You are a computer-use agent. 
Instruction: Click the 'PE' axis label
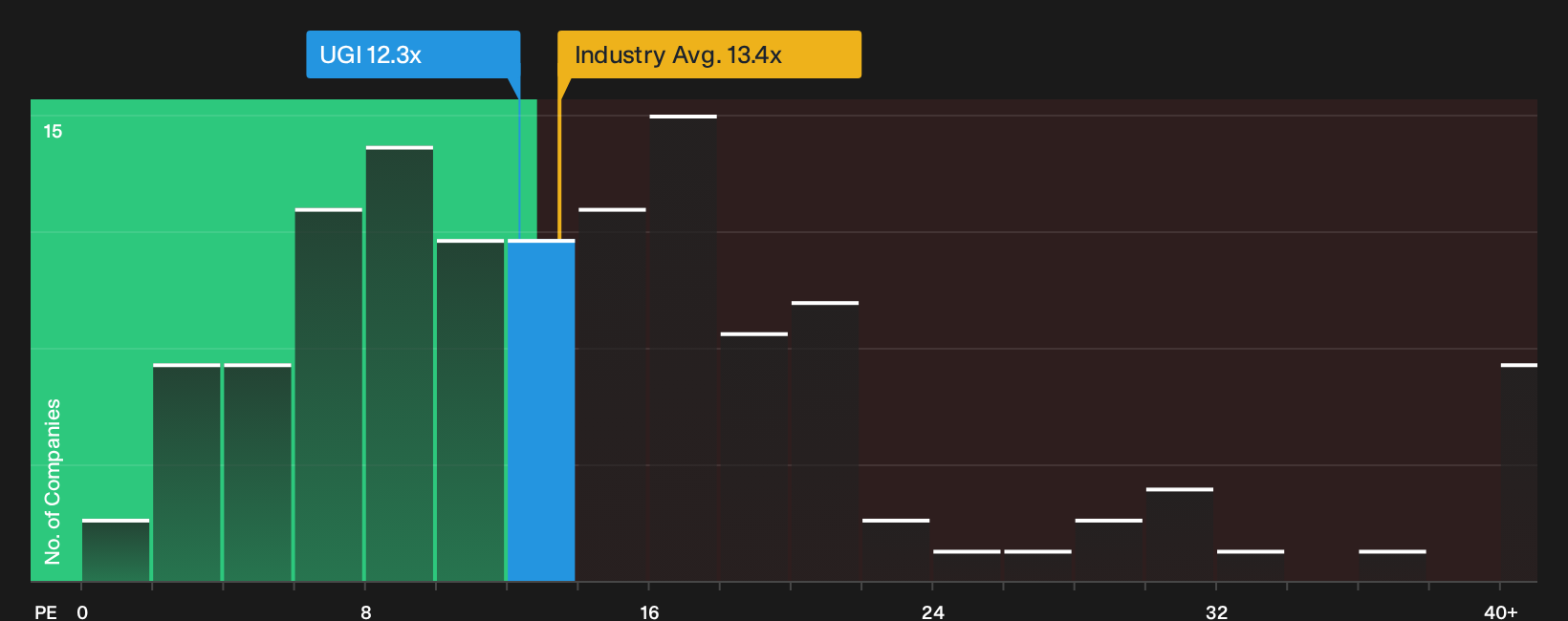46,612
